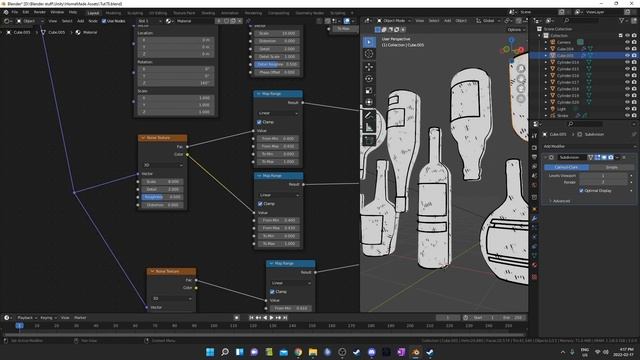
Task: Open the timeline Playback menu button
Action: click(27, 318)
